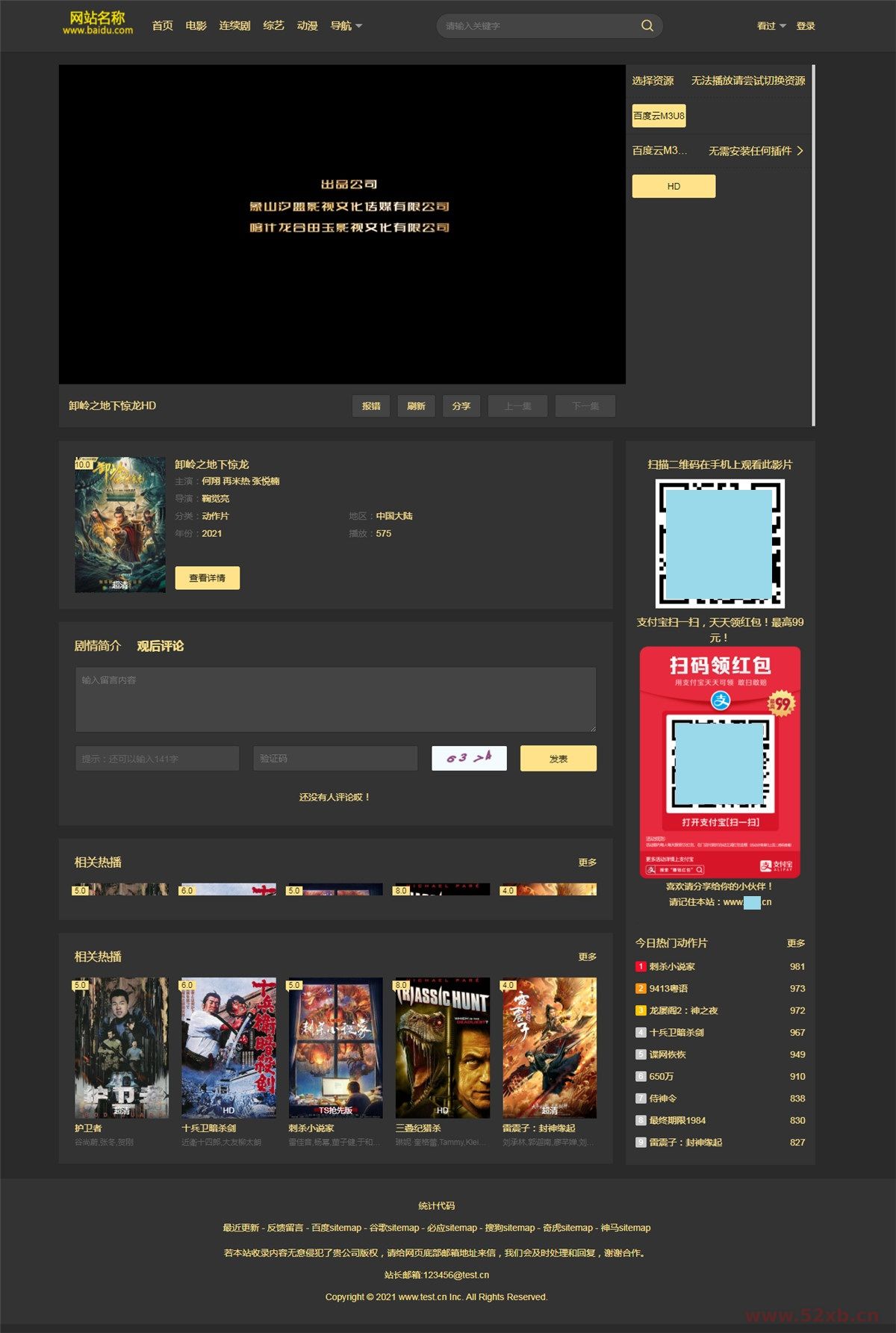896x1333 pixels.
Task: Select the HD episode button
Action: 673,187
